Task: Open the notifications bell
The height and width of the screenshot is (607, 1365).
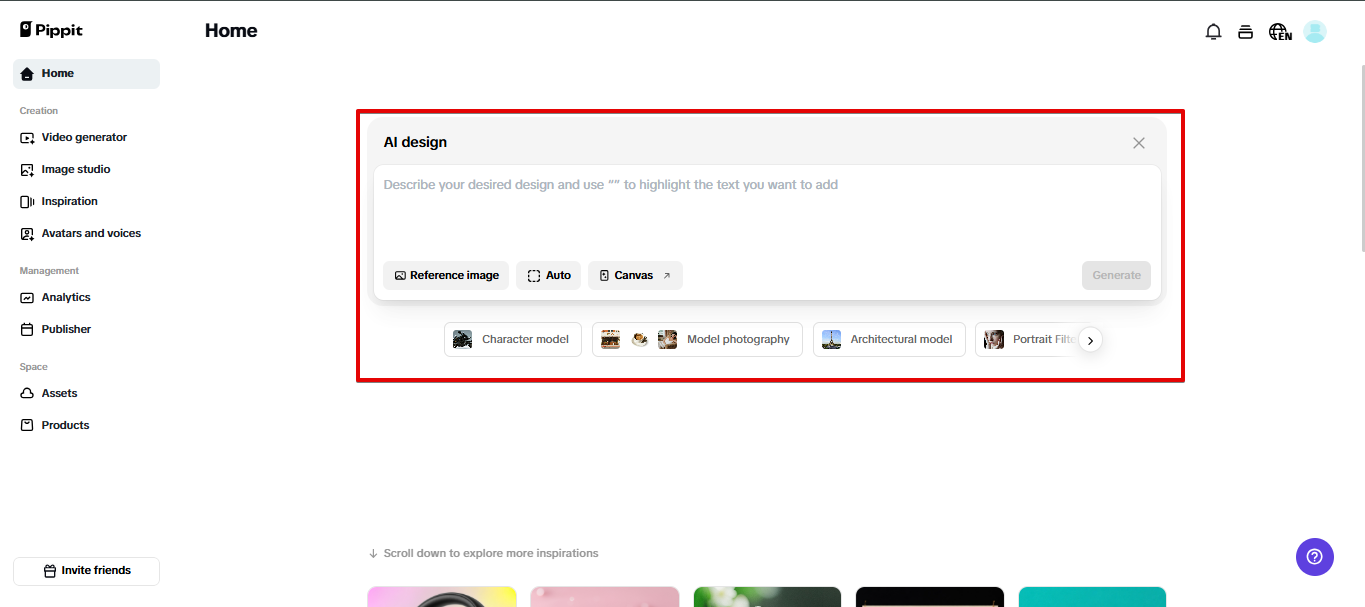Action: pyautogui.click(x=1213, y=31)
